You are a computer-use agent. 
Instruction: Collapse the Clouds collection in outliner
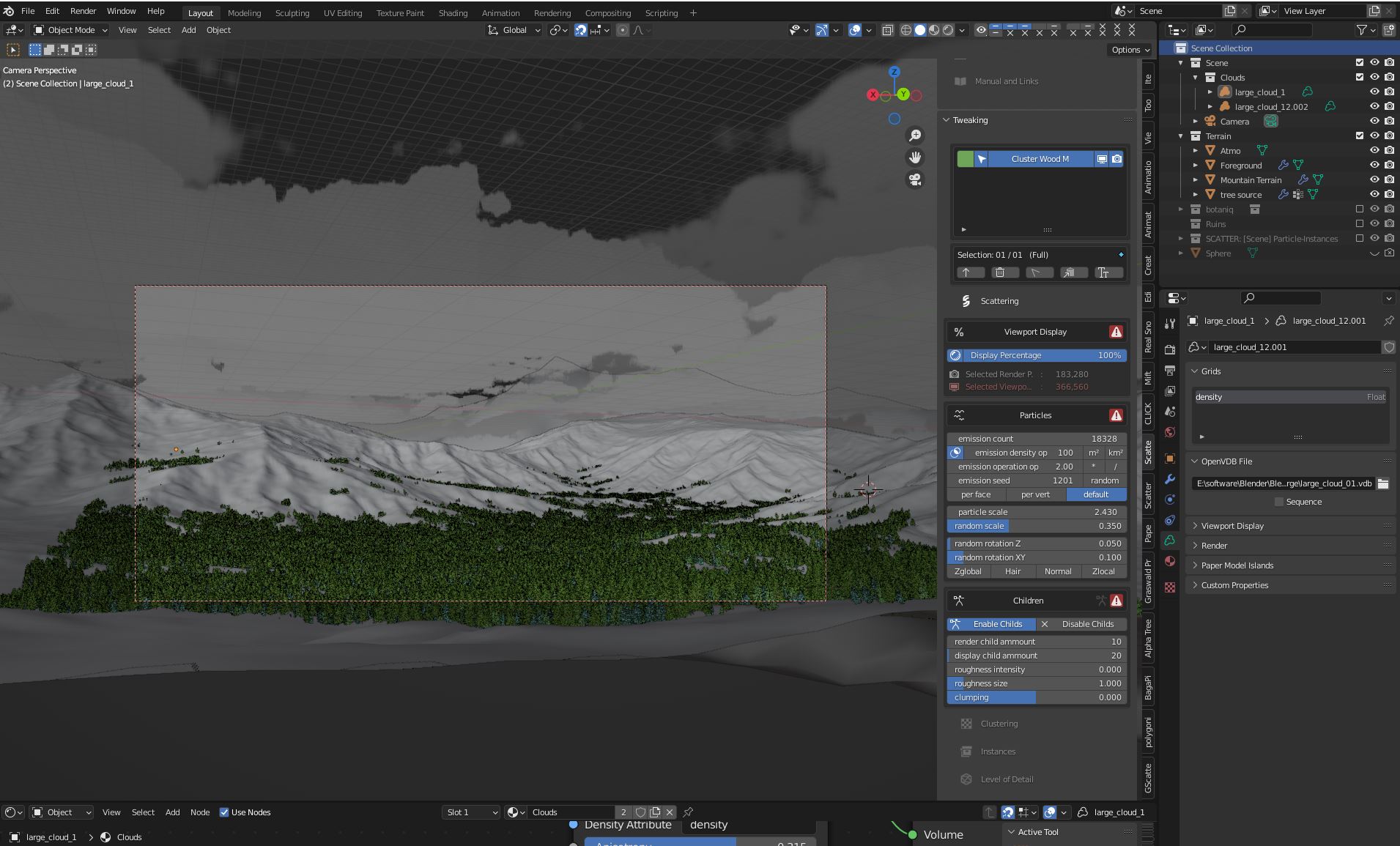tap(1196, 78)
